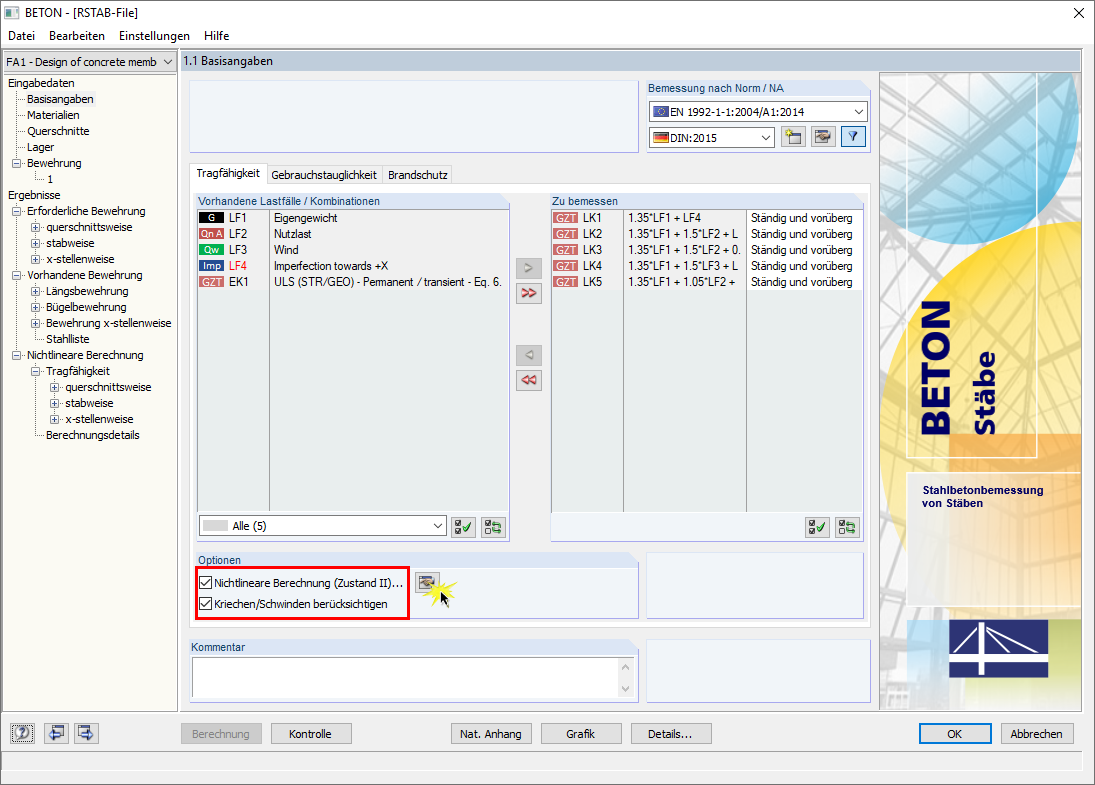This screenshot has width=1095, height=785.
Task: Collapse the Nichtlineare Berechnung node
Action: point(17,355)
